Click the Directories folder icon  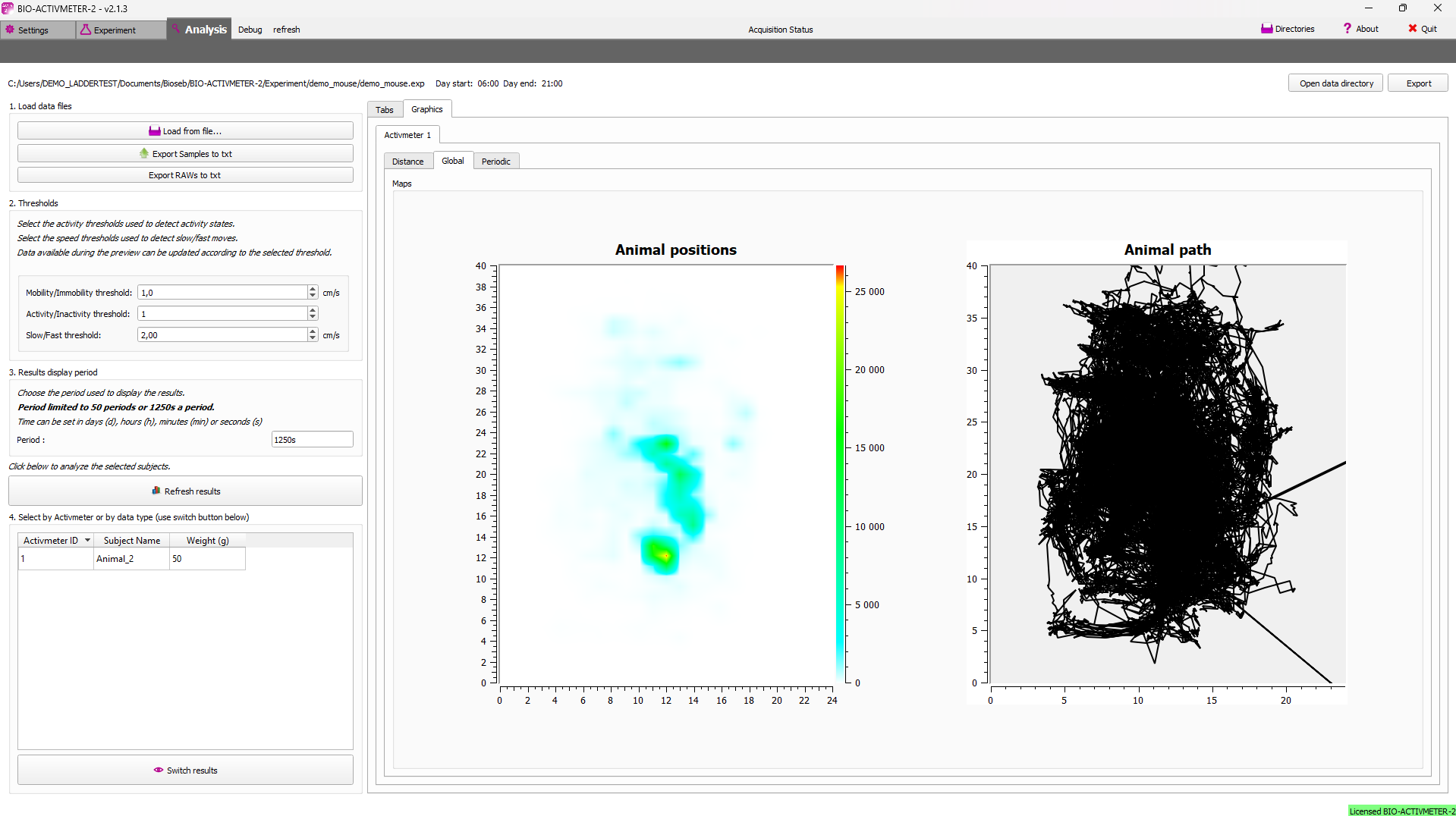pos(1266,29)
